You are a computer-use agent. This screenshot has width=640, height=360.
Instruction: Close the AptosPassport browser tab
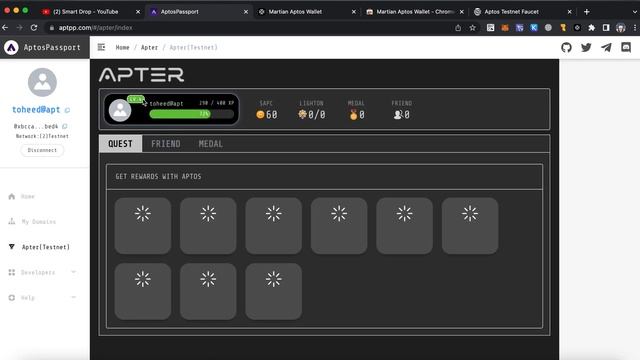[x=246, y=12]
